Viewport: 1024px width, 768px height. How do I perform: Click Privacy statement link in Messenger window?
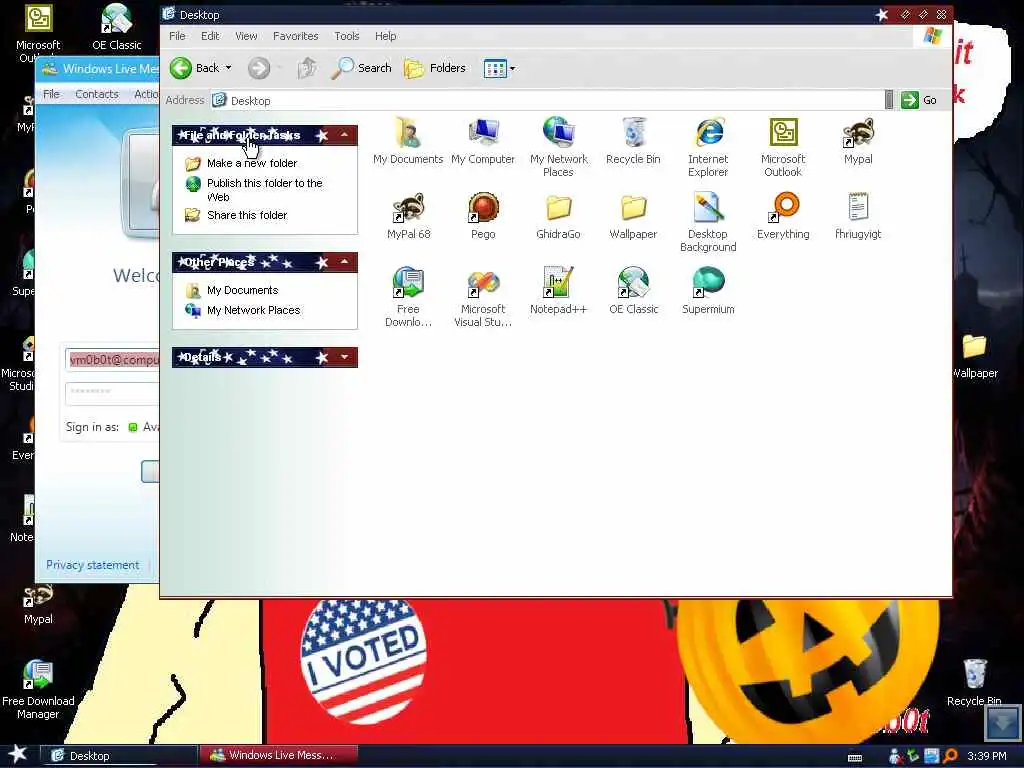point(93,565)
